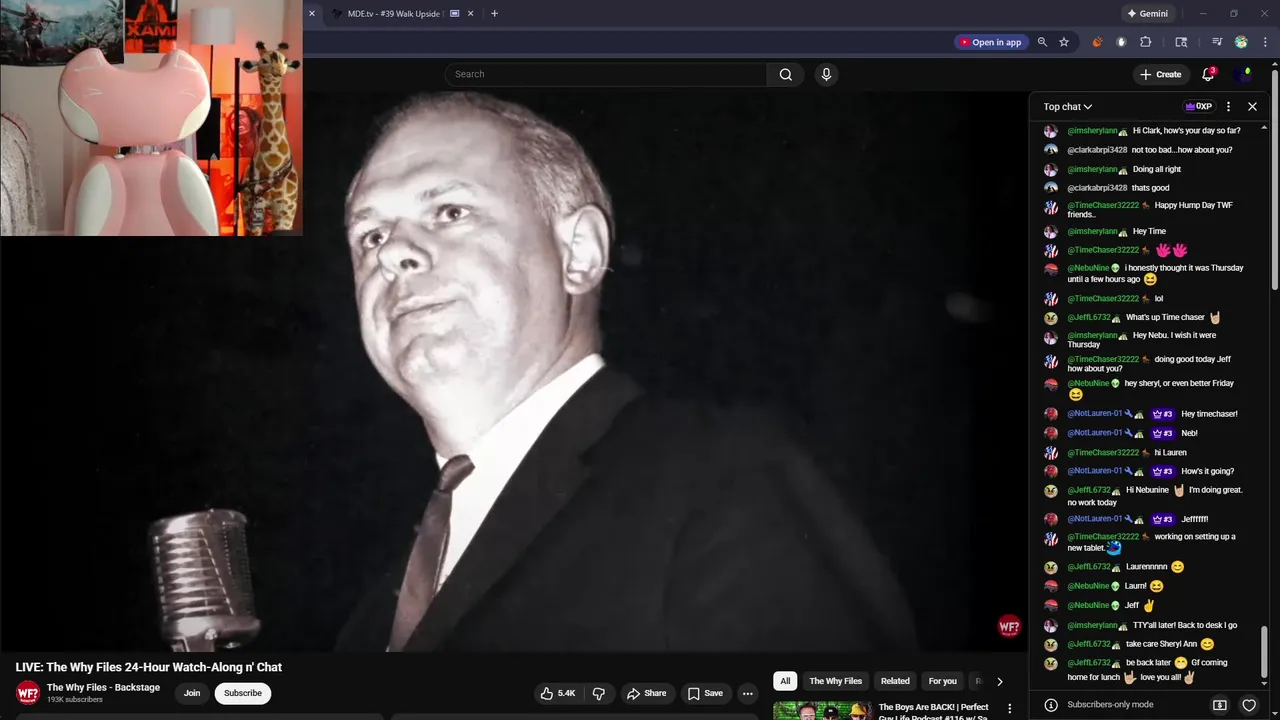Click the chat scrollbar thumb
The image size is (1280, 720).
click(x=1266, y=652)
